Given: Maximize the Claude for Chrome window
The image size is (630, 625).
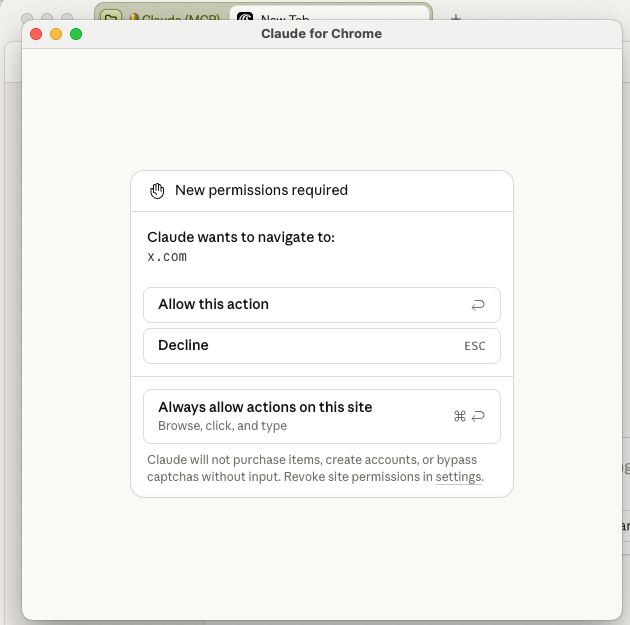Looking at the screenshot, I should point(76,34).
